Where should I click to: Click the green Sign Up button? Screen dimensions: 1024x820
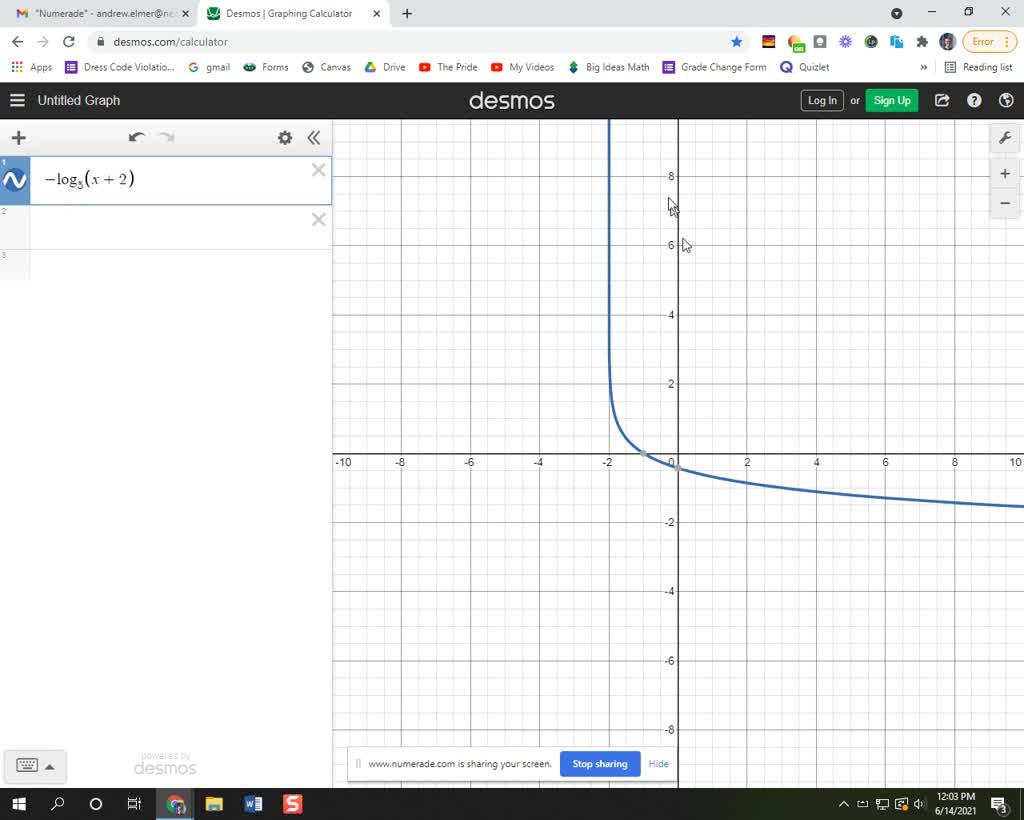[891, 100]
